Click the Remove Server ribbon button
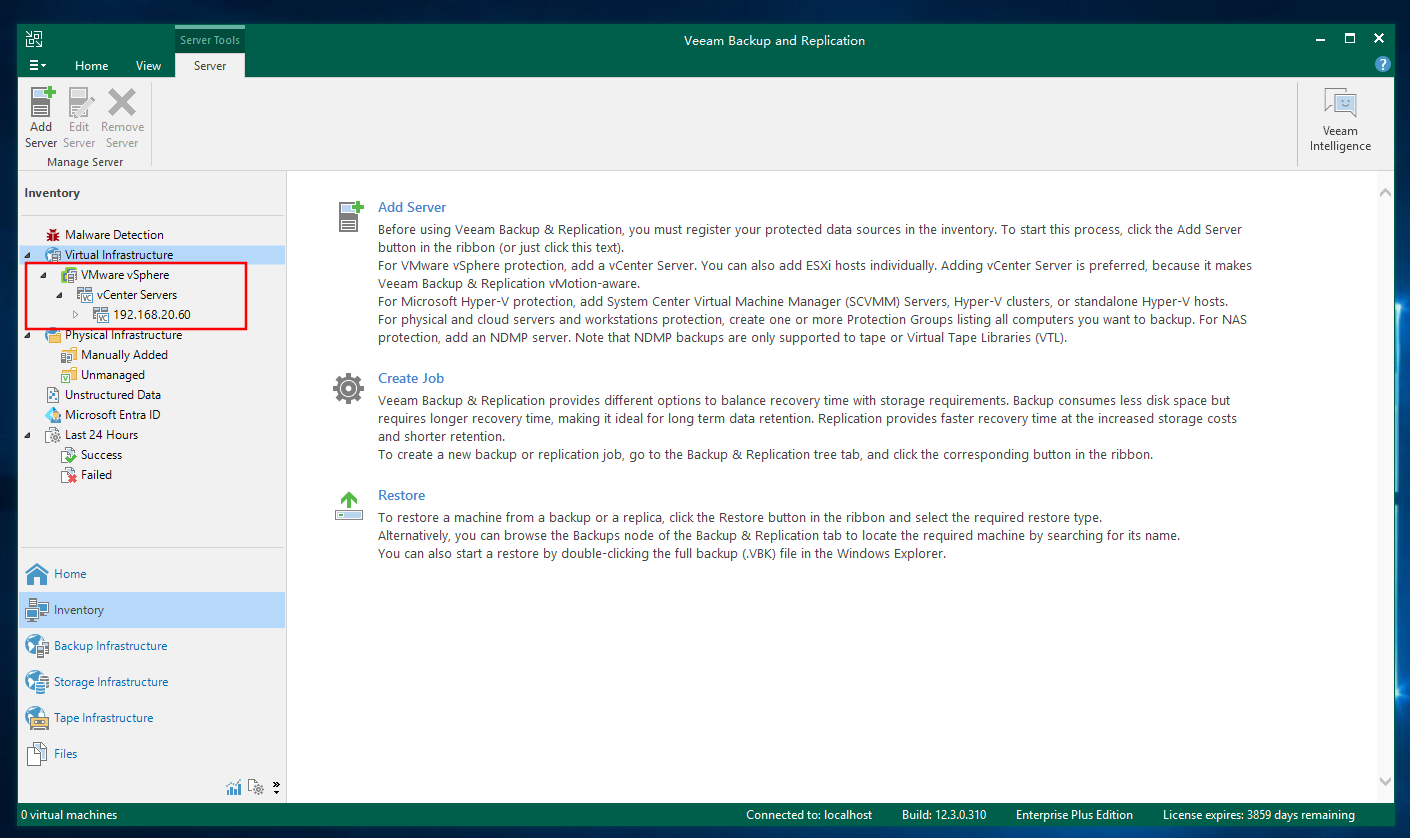The width and height of the screenshot is (1410, 838). coord(122,118)
